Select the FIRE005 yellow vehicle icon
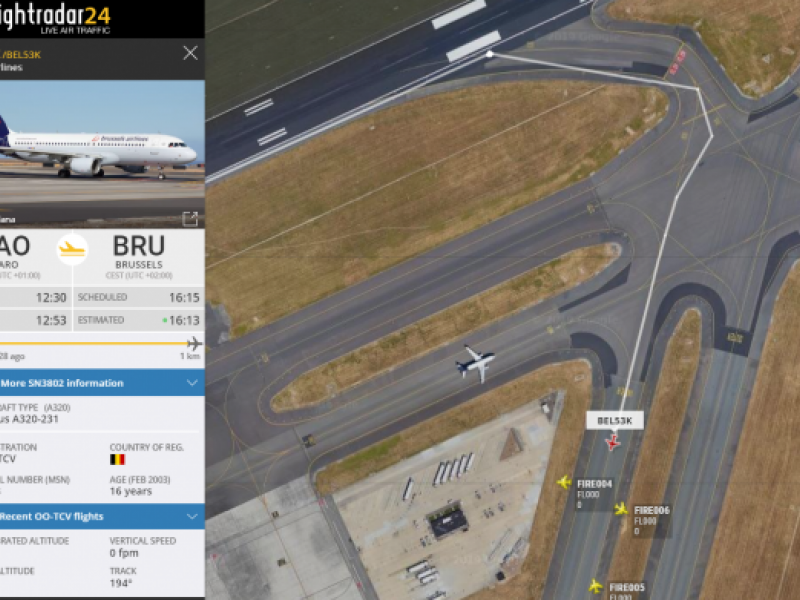 tap(595, 586)
